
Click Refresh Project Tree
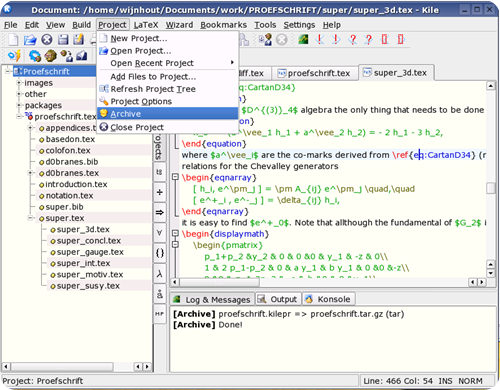(x=167, y=89)
